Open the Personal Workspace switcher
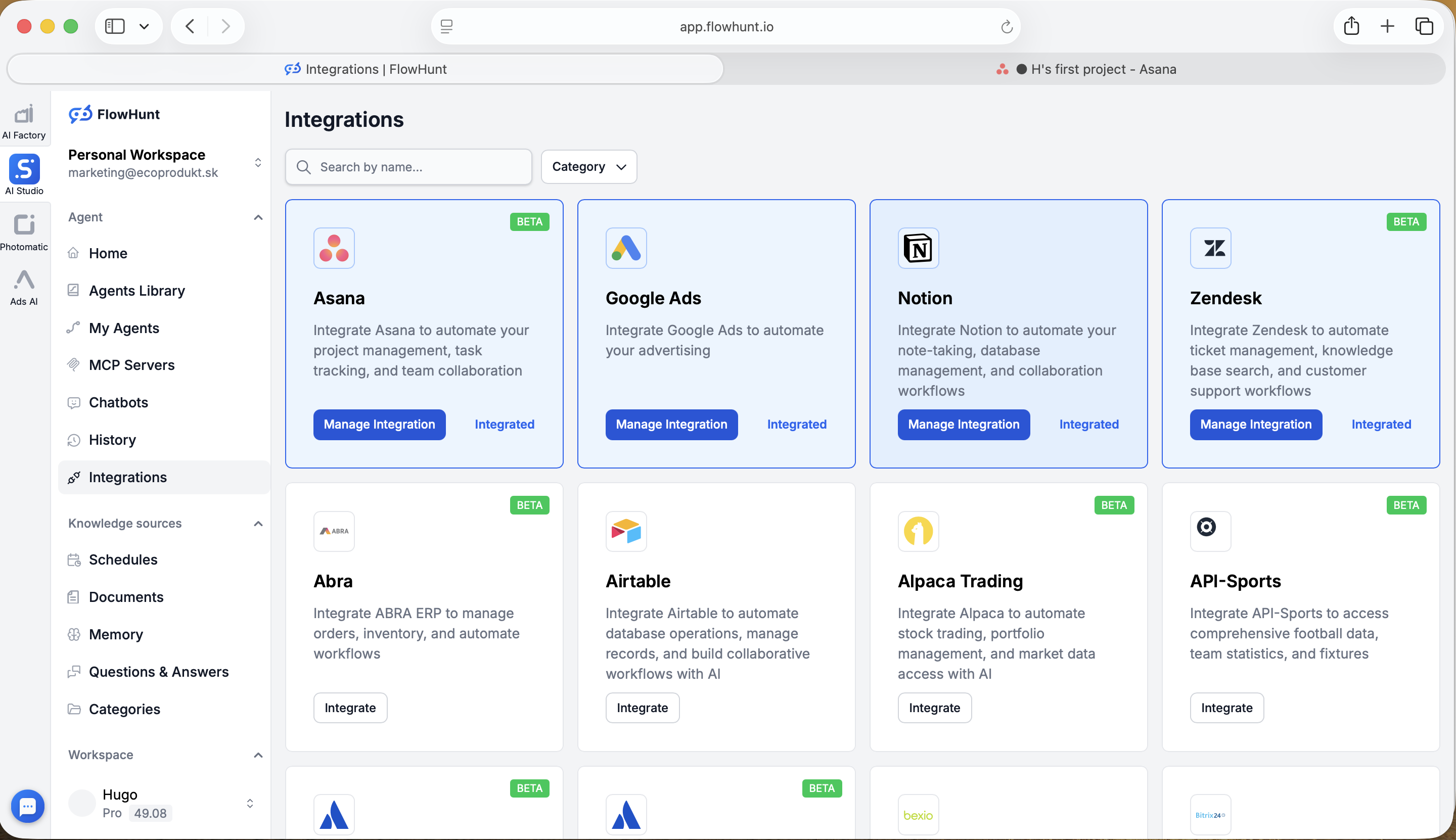The height and width of the screenshot is (840, 1456). 258,163
